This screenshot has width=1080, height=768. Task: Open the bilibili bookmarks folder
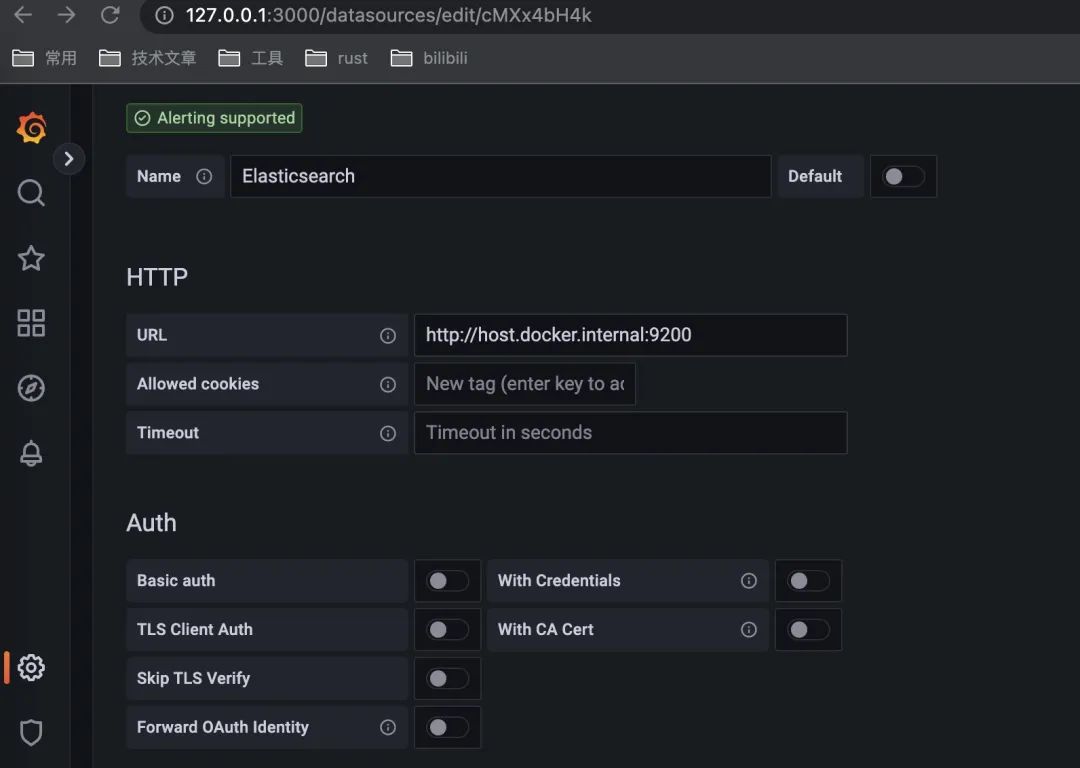click(429, 59)
